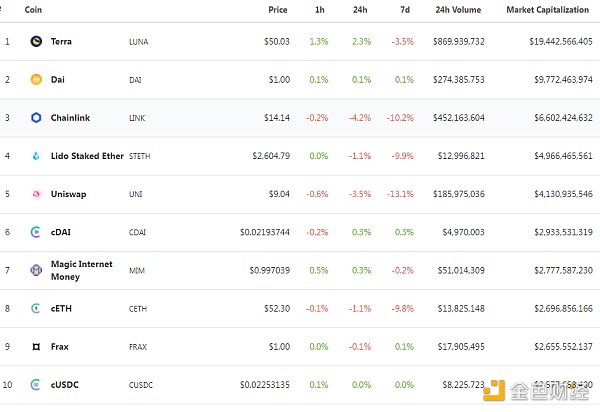Sort by the 24h Volume column header

click(458, 10)
